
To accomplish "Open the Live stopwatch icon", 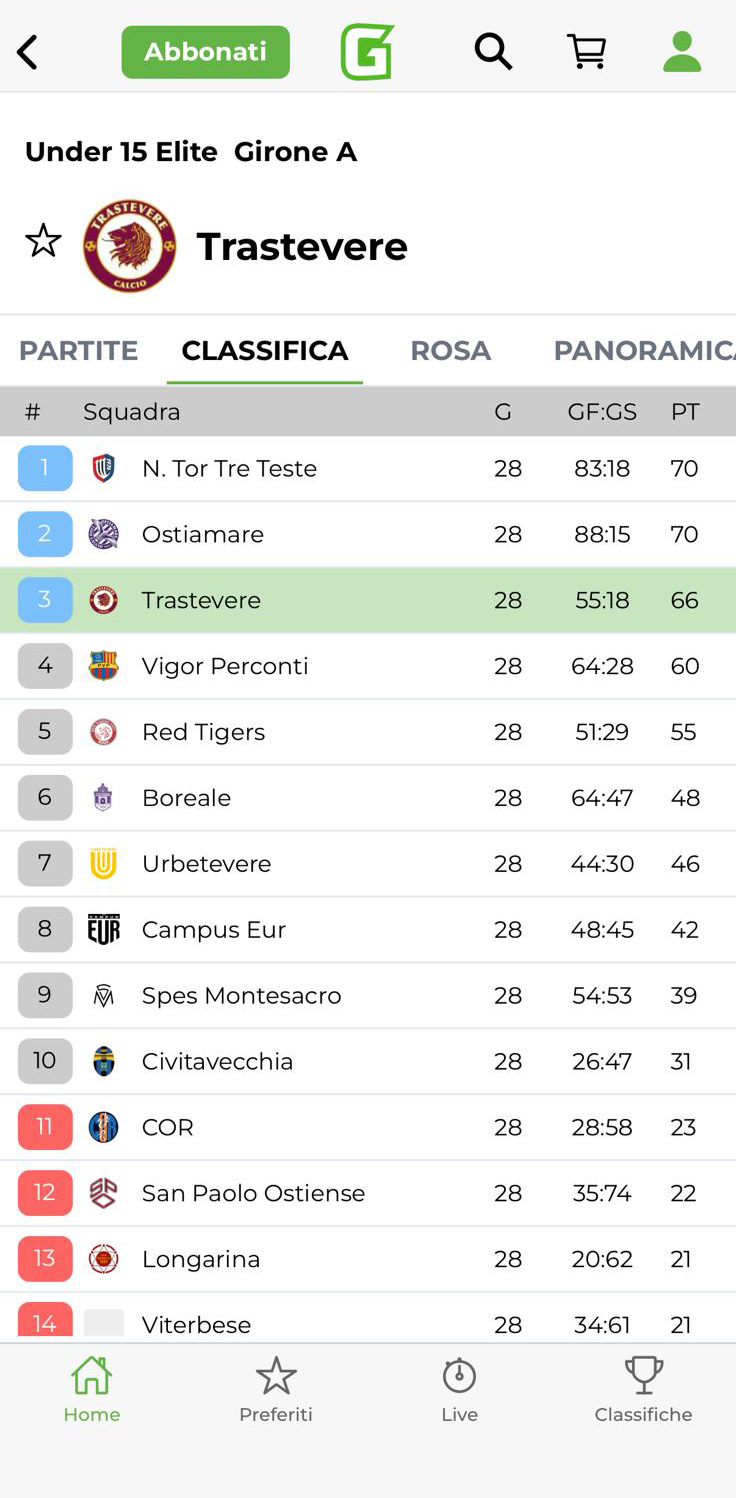I will 459,1377.
